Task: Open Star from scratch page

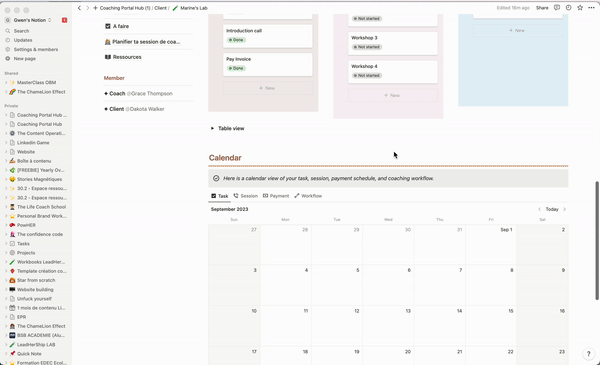Action: (x=36, y=280)
